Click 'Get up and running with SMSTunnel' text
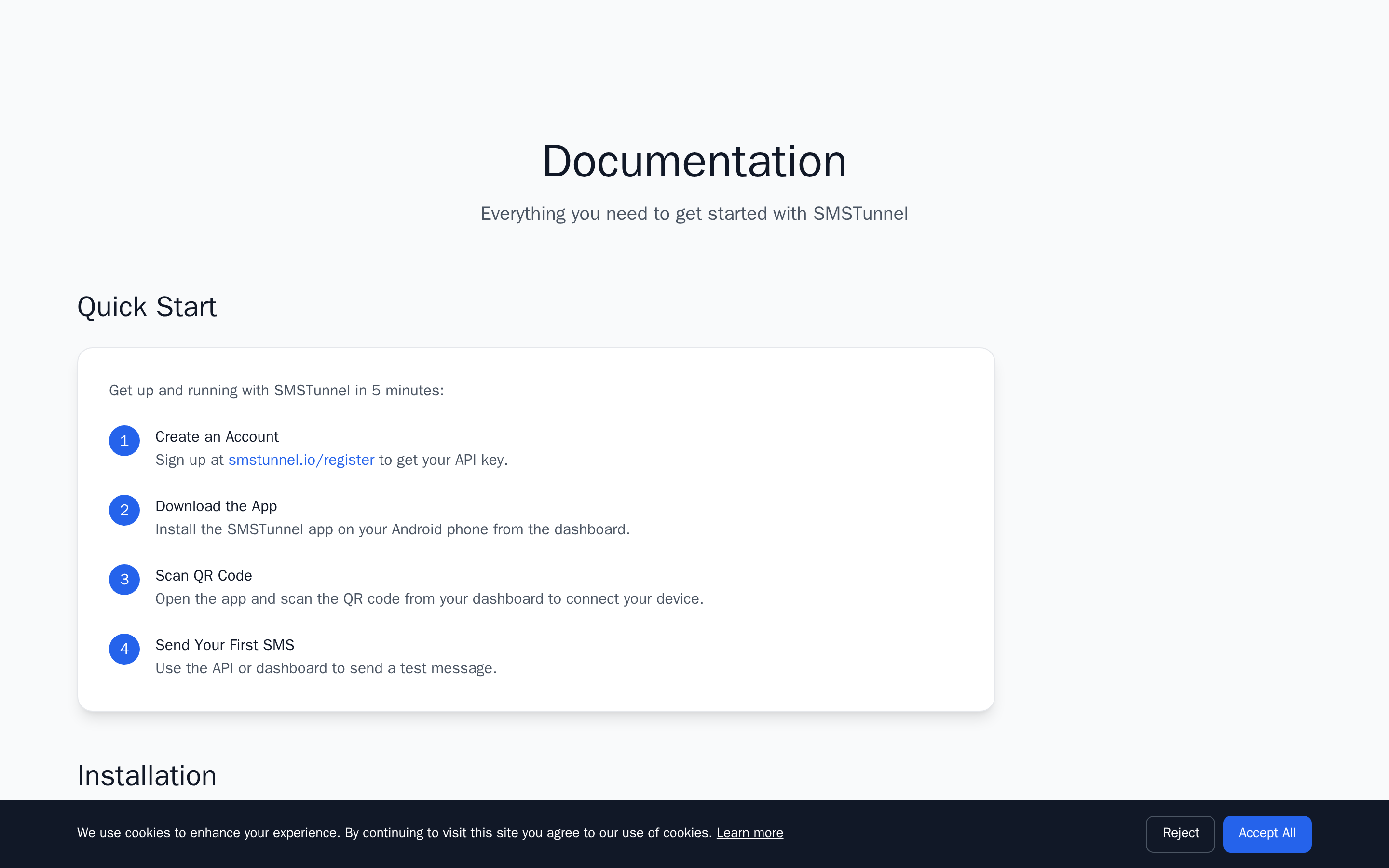Screen dimensions: 1389x868 [277, 391]
